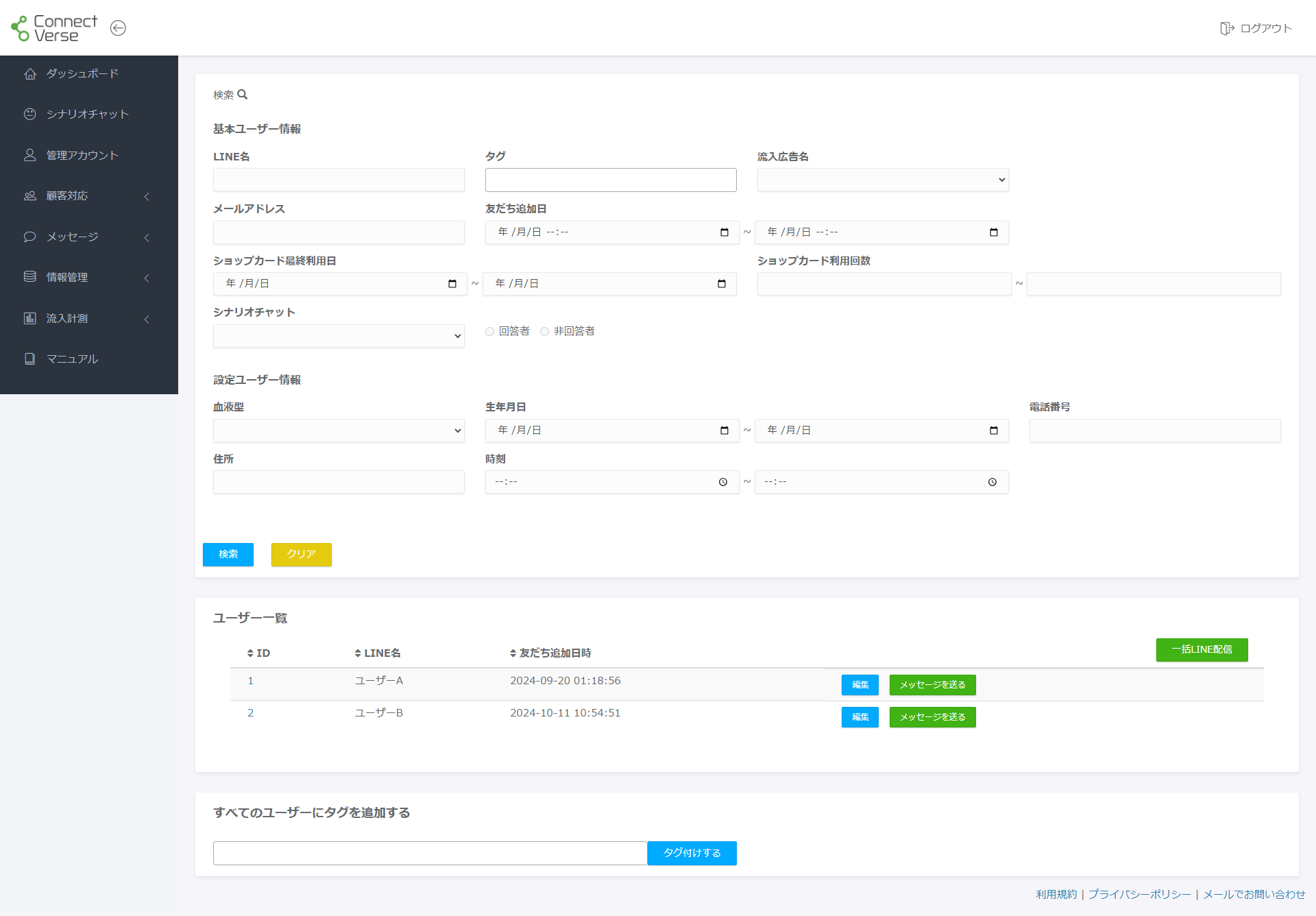Click the マニュアル book icon
Viewport: 1316px width, 916px height.
(x=30, y=359)
